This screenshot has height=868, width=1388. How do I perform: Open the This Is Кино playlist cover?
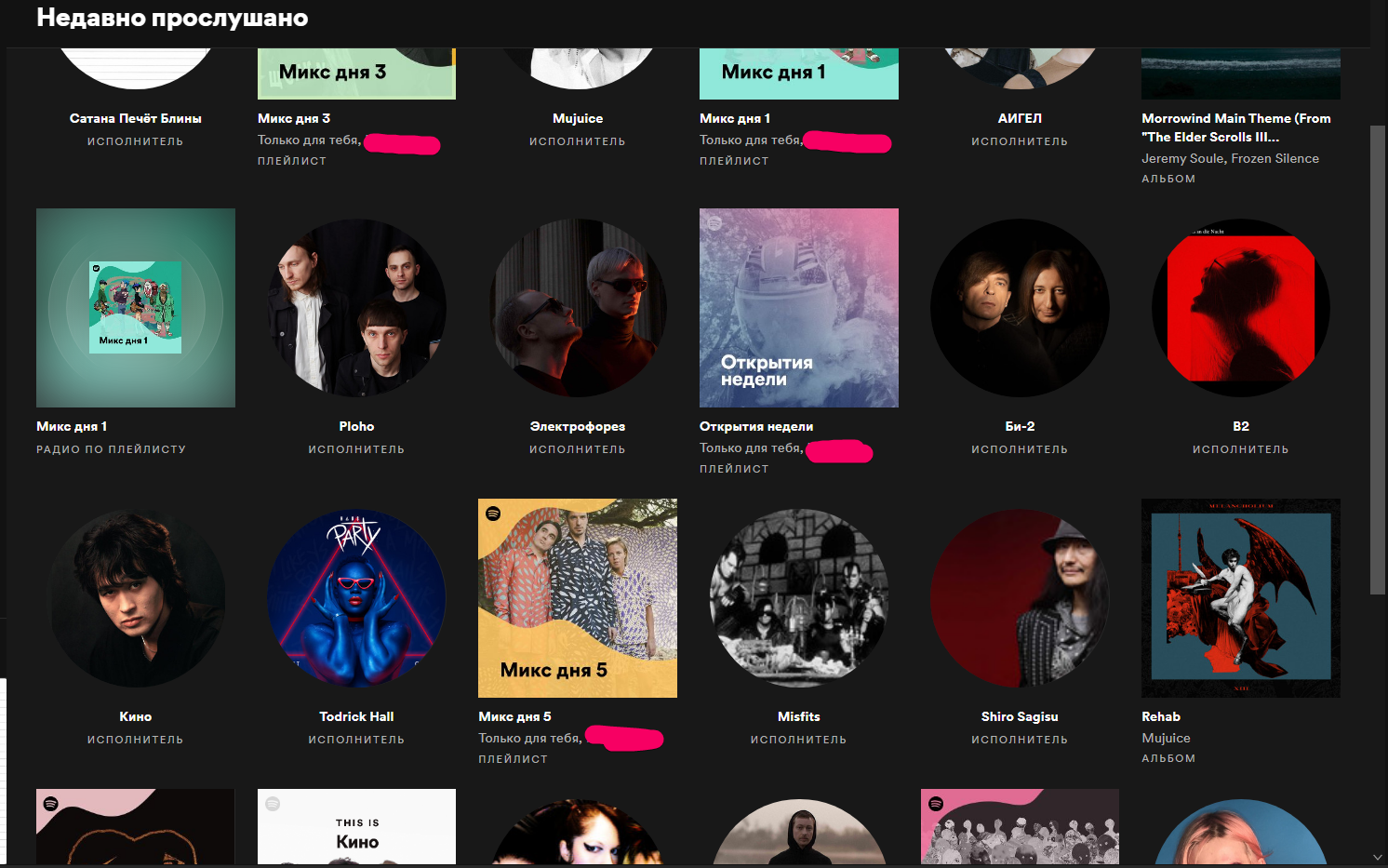pyautogui.click(x=356, y=827)
